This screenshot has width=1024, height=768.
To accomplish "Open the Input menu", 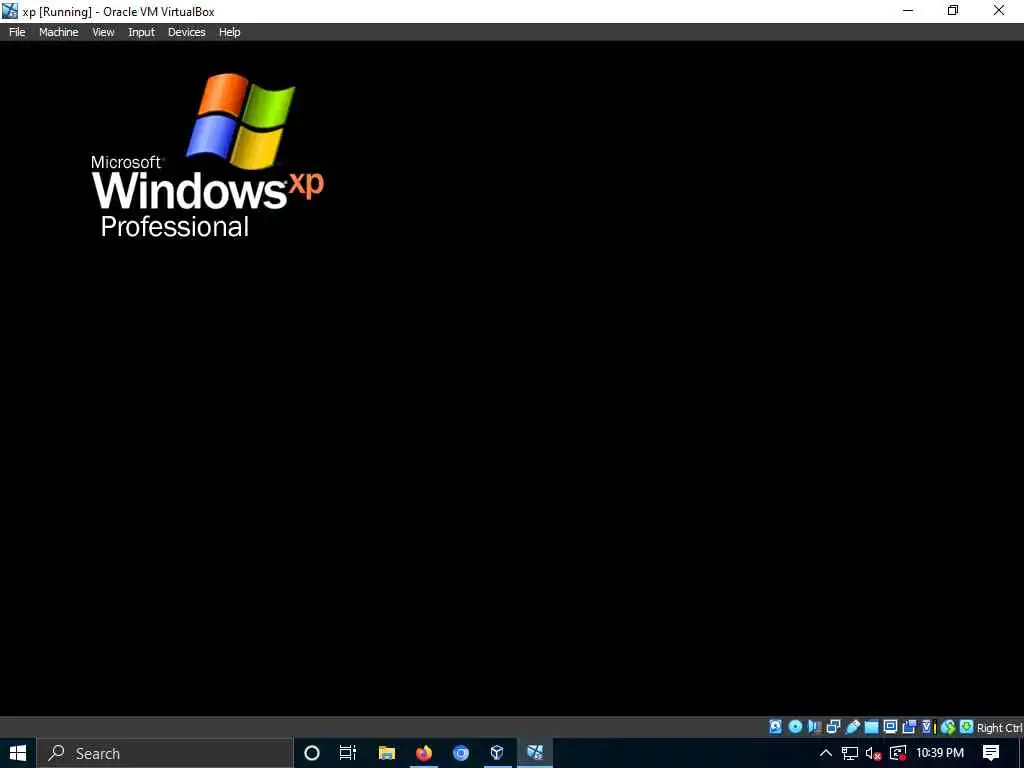I will [141, 32].
